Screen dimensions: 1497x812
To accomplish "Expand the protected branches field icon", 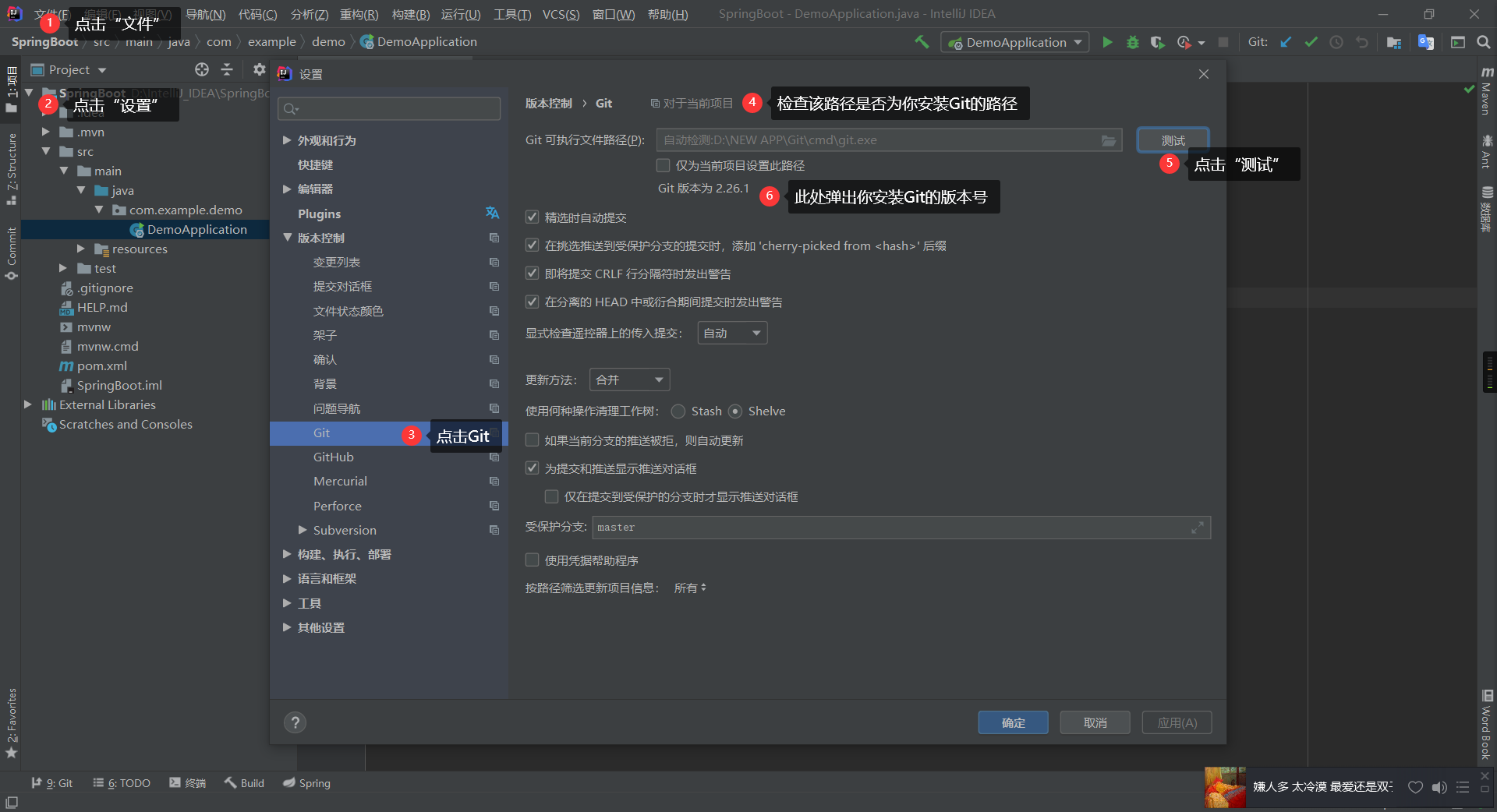I will point(1198,528).
